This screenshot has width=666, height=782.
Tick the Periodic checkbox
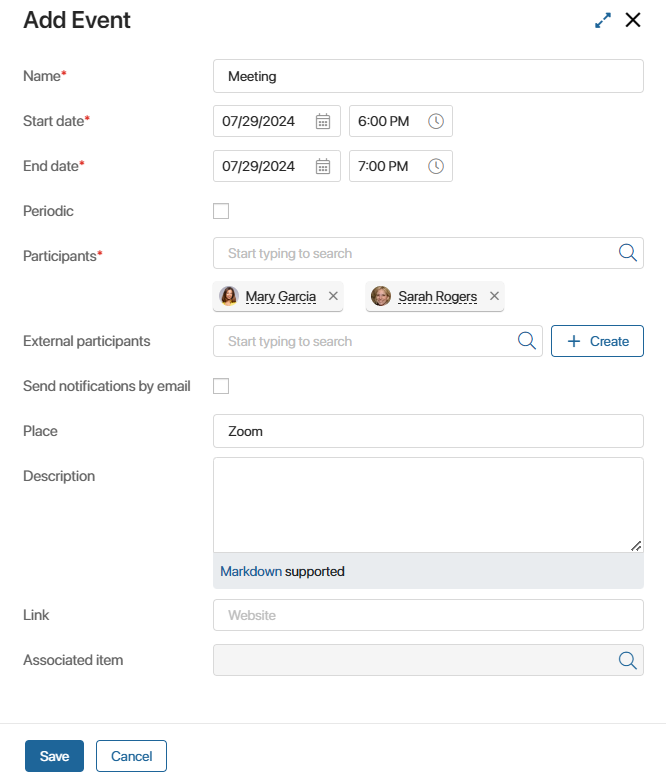pyautogui.click(x=221, y=211)
